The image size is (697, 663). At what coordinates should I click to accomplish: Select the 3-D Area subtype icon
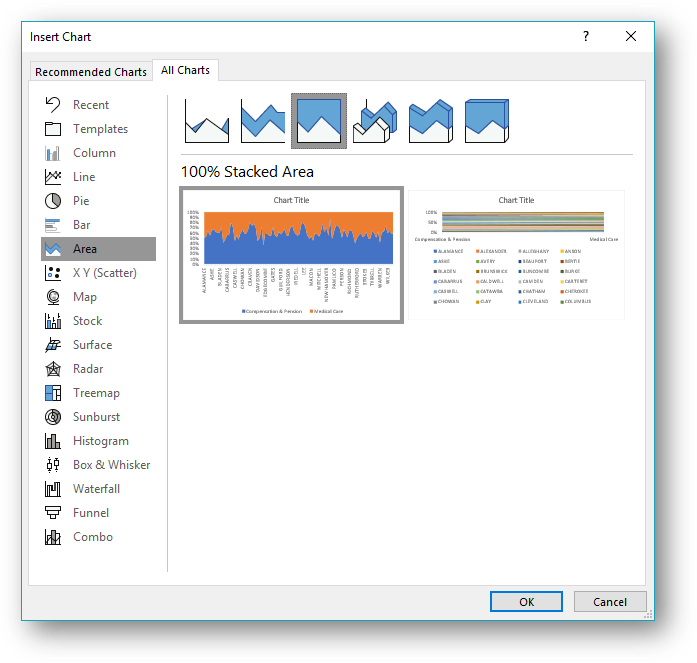pos(376,121)
